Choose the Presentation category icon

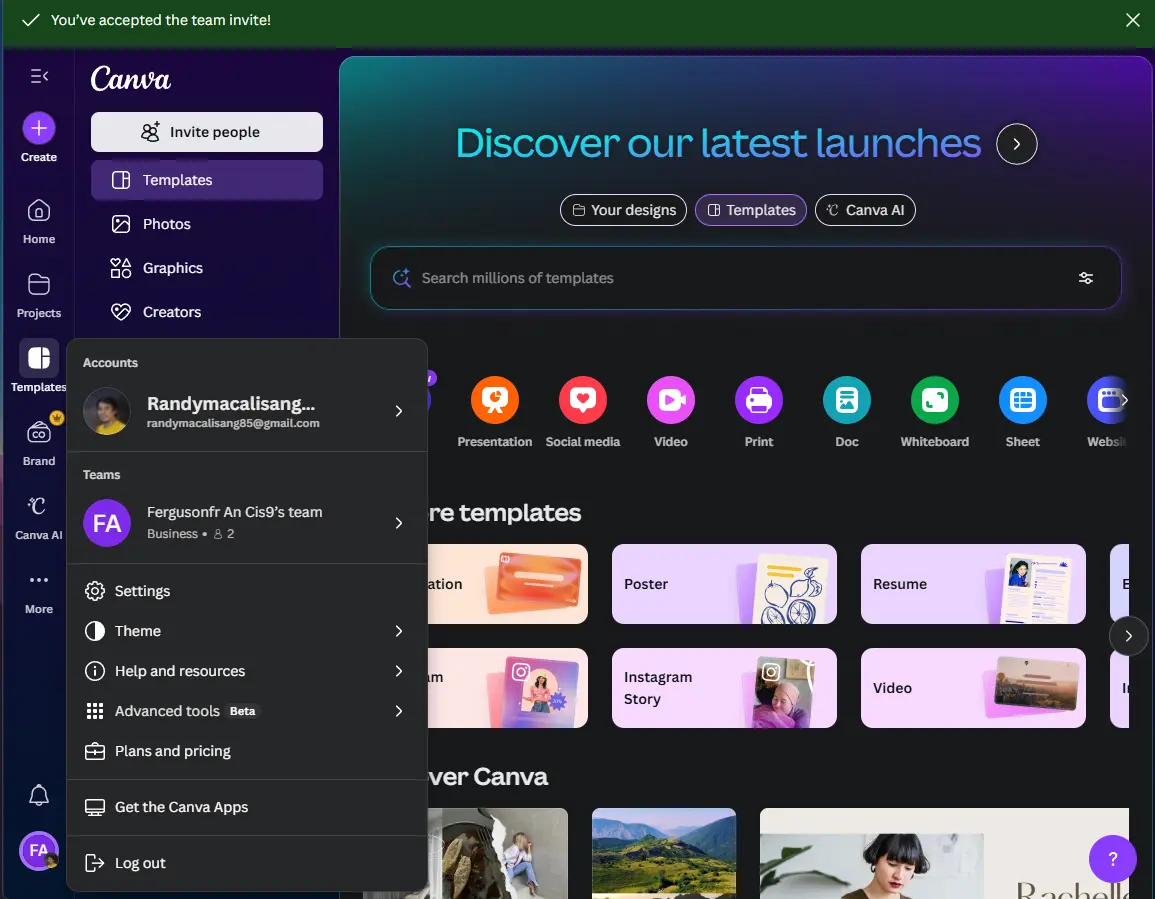tap(494, 400)
